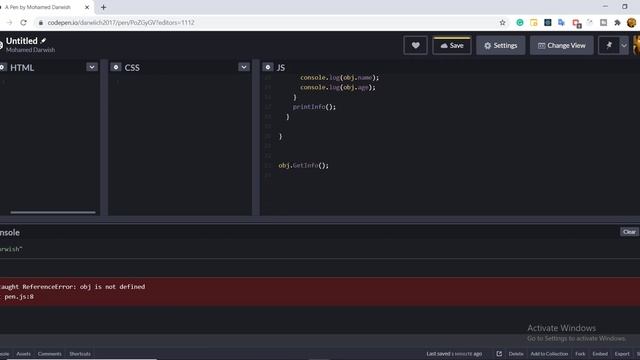The image size is (640, 360).
Task: Go forward with the browser arrow
Action: [x=9, y=23]
